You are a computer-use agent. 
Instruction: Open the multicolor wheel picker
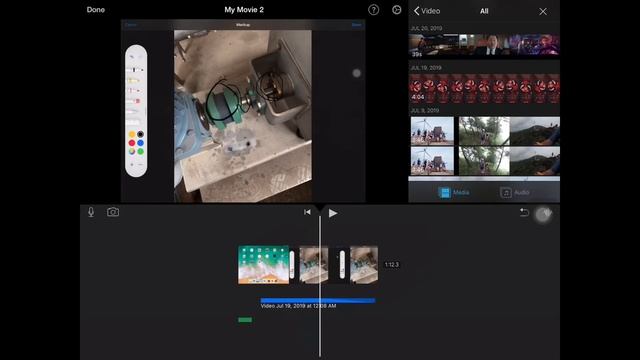click(132, 151)
